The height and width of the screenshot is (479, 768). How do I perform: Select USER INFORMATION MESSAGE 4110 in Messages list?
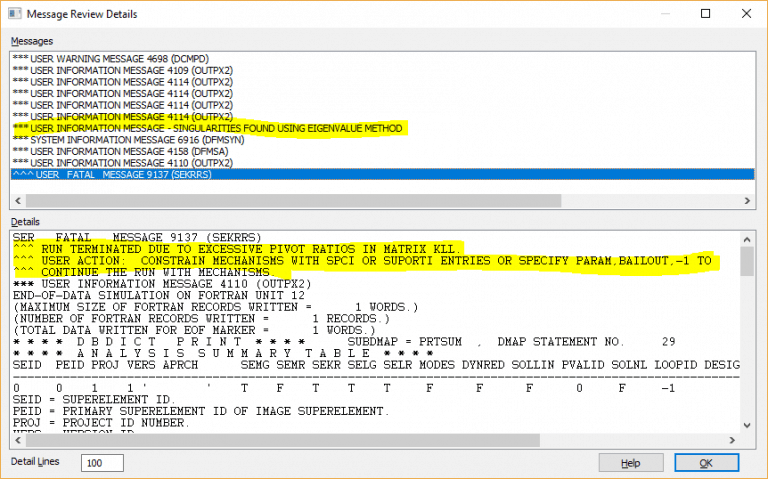click(122, 163)
